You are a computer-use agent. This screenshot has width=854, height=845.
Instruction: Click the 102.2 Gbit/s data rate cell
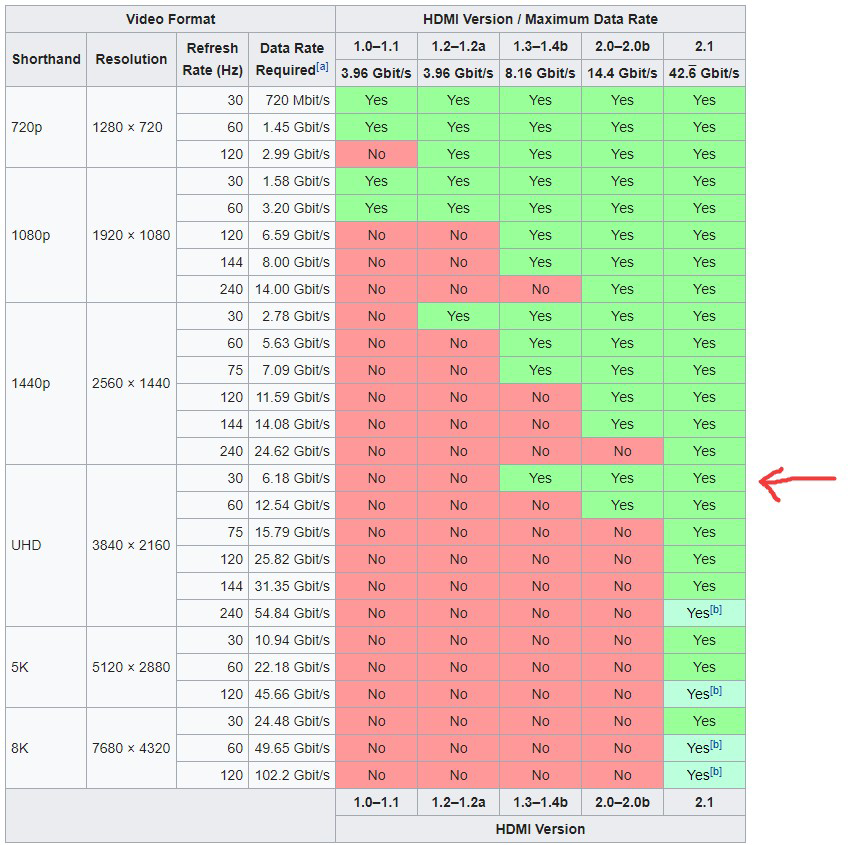[x=292, y=775]
